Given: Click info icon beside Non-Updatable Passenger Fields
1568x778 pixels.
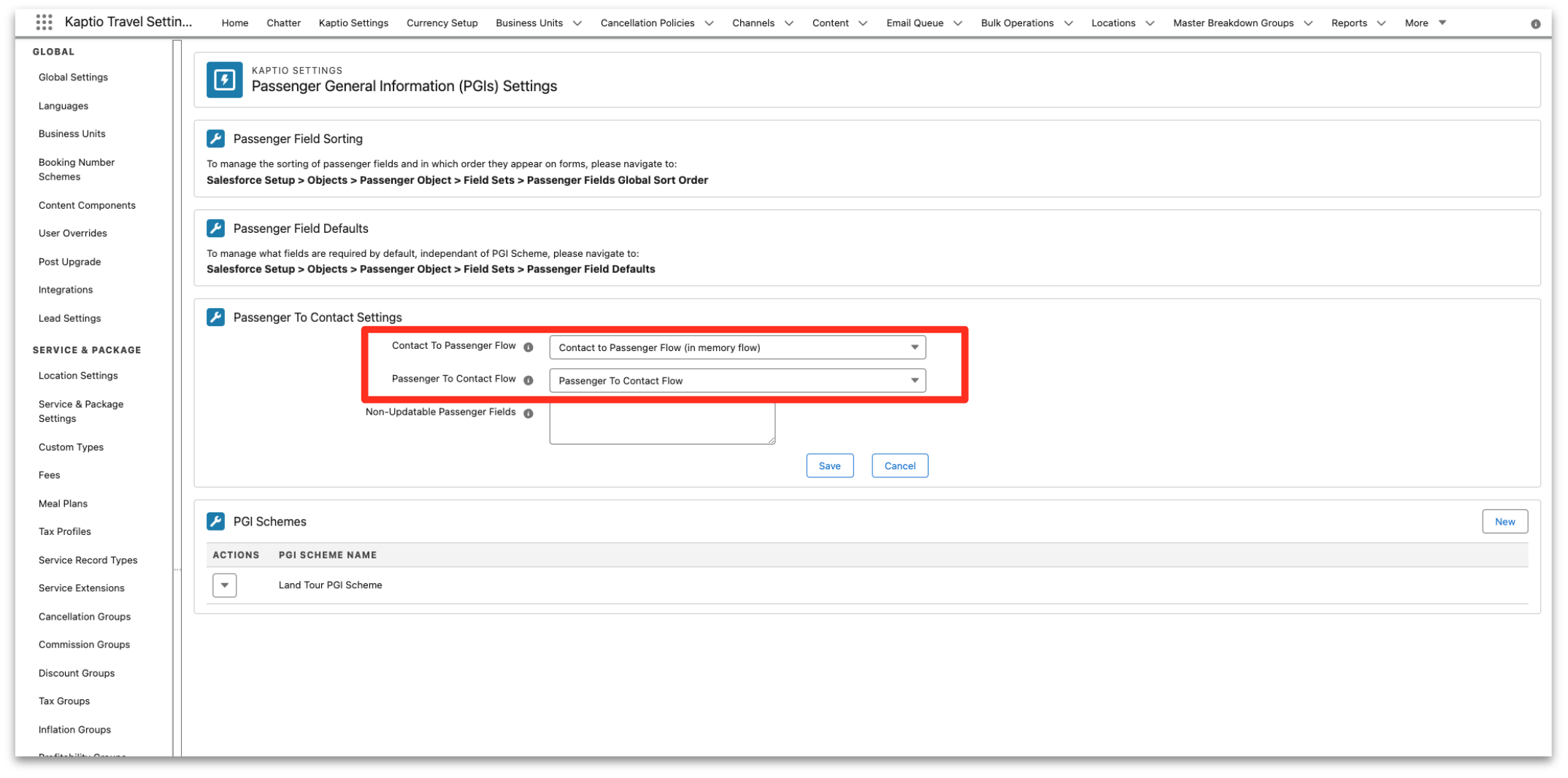Looking at the screenshot, I should pos(529,414).
